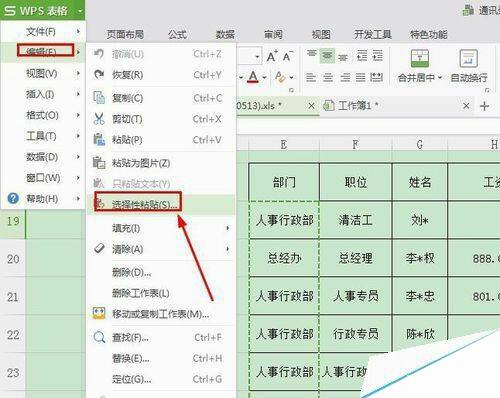Open the font color dropdown arrow
Viewport: 500px width, 398px height.
[264, 78]
